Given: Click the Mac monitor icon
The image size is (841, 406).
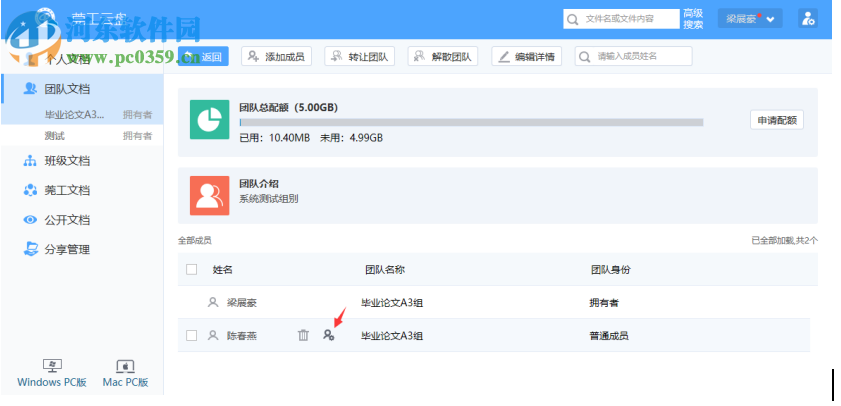Looking at the screenshot, I should [126, 366].
